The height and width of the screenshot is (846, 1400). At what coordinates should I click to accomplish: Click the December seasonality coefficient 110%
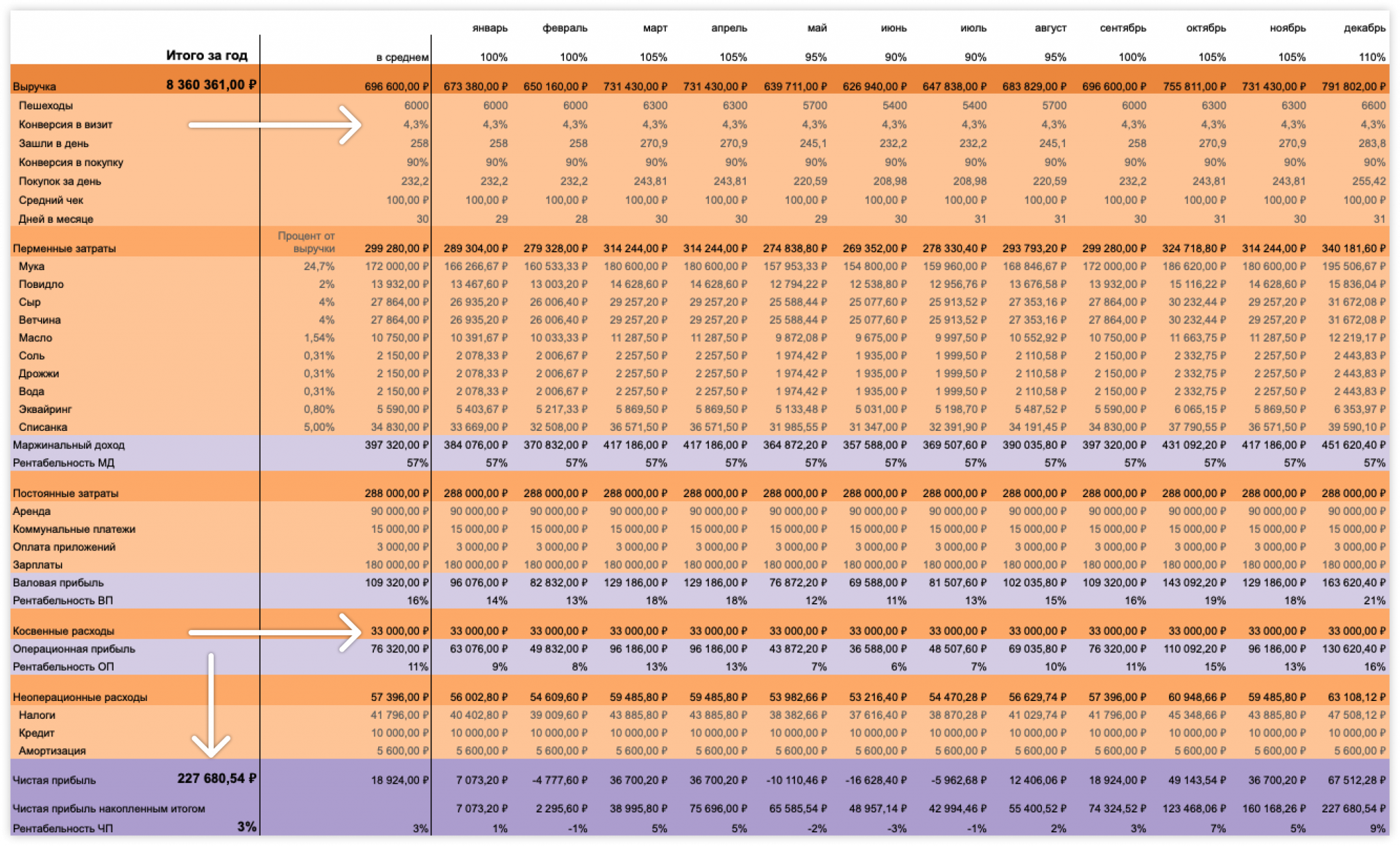[x=1371, y=57]
